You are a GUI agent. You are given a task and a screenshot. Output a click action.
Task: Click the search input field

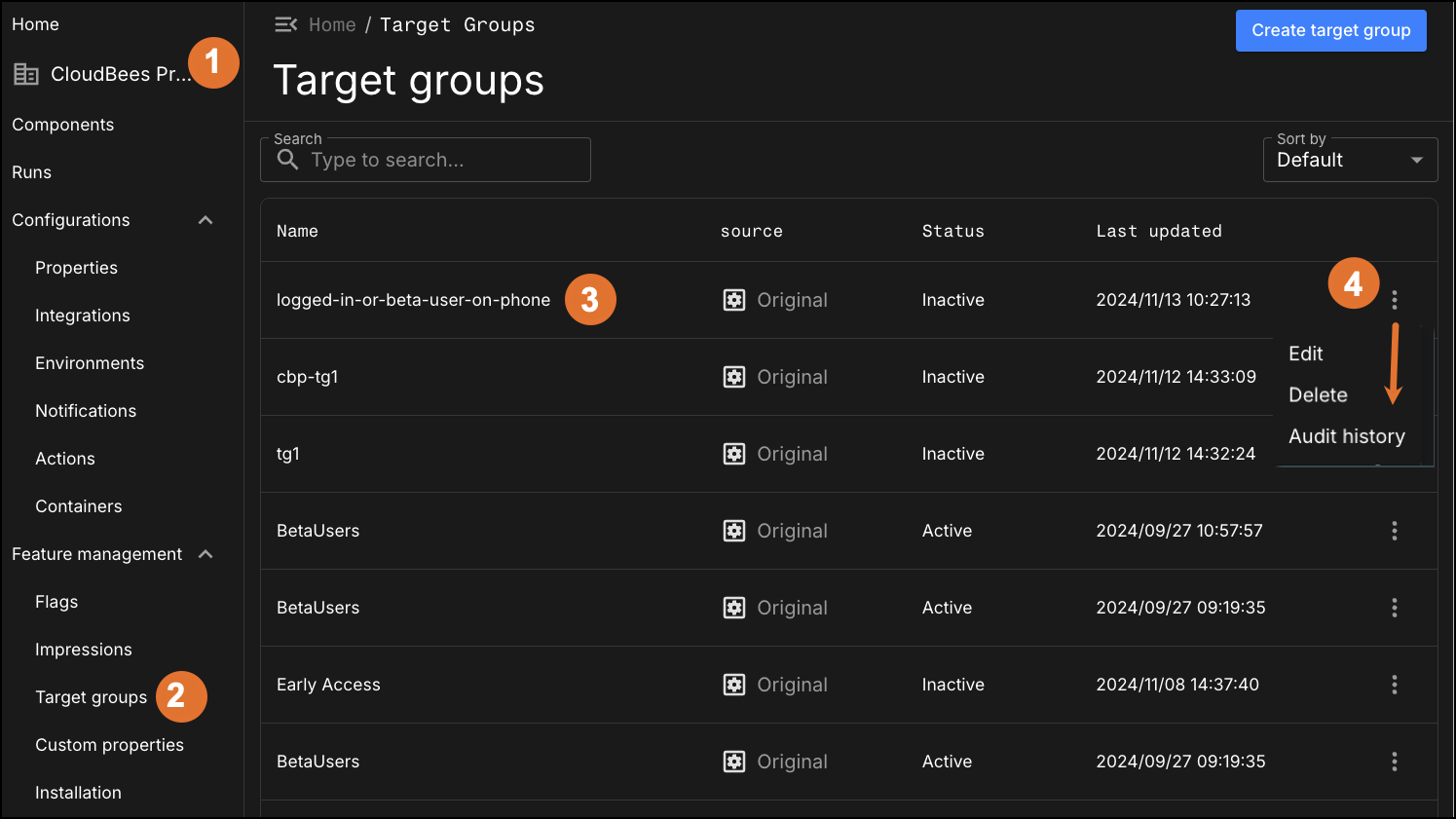pyautogui.click(x=426, y=160)
